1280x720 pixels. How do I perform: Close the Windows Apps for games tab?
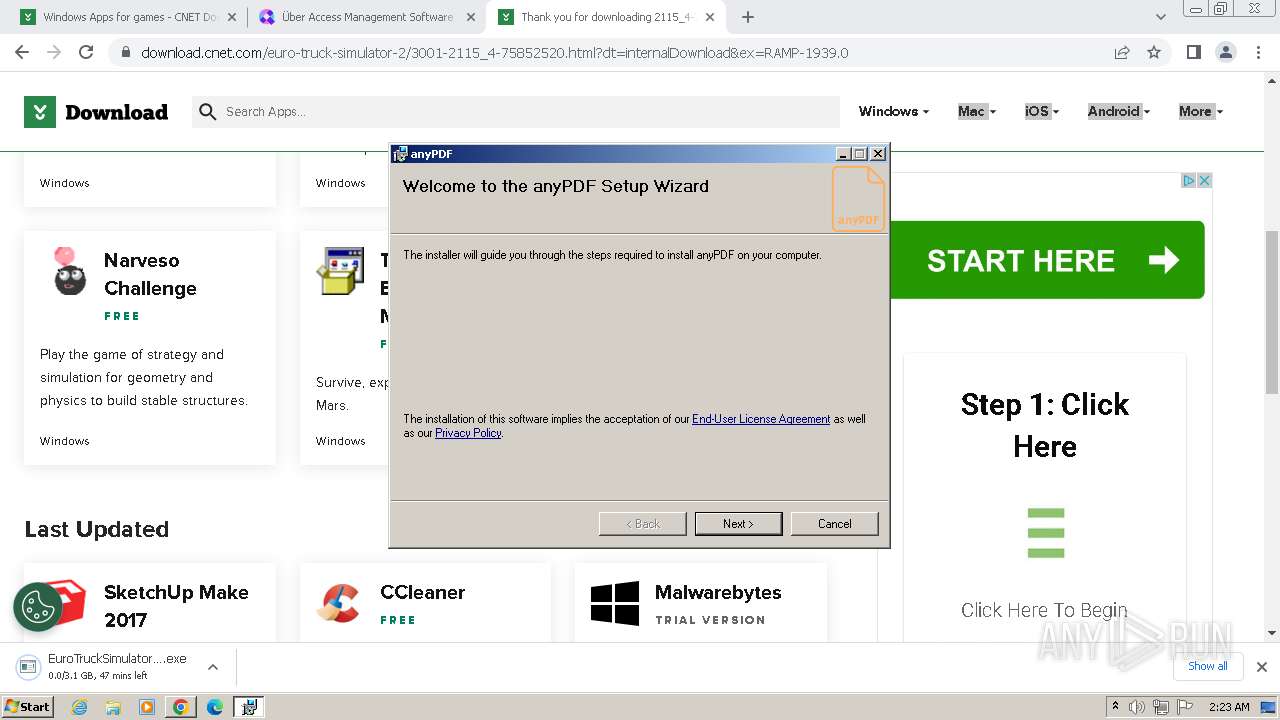click(x=232, y=17)
